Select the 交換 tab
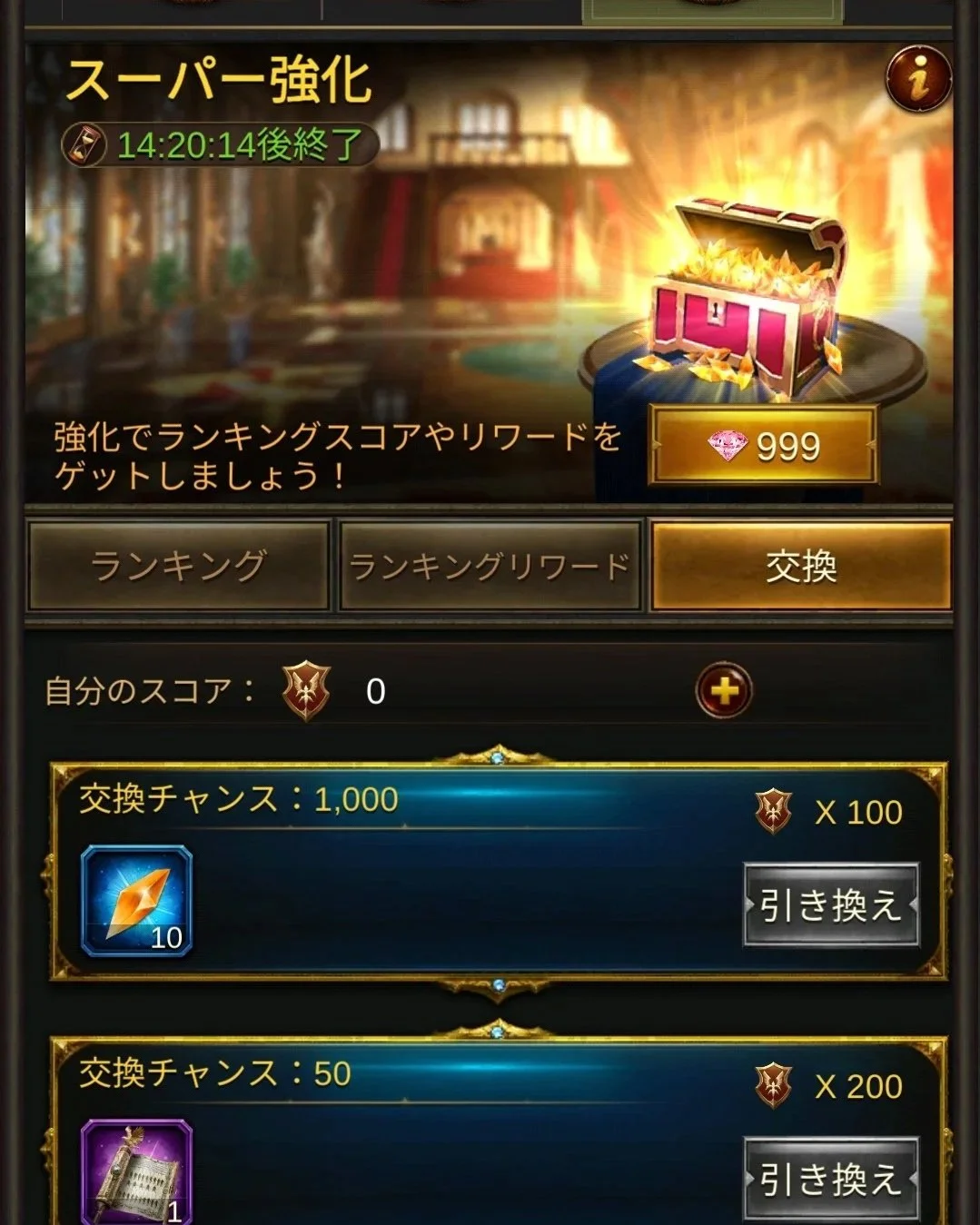 pyautogui.click(x=801, y=565)
